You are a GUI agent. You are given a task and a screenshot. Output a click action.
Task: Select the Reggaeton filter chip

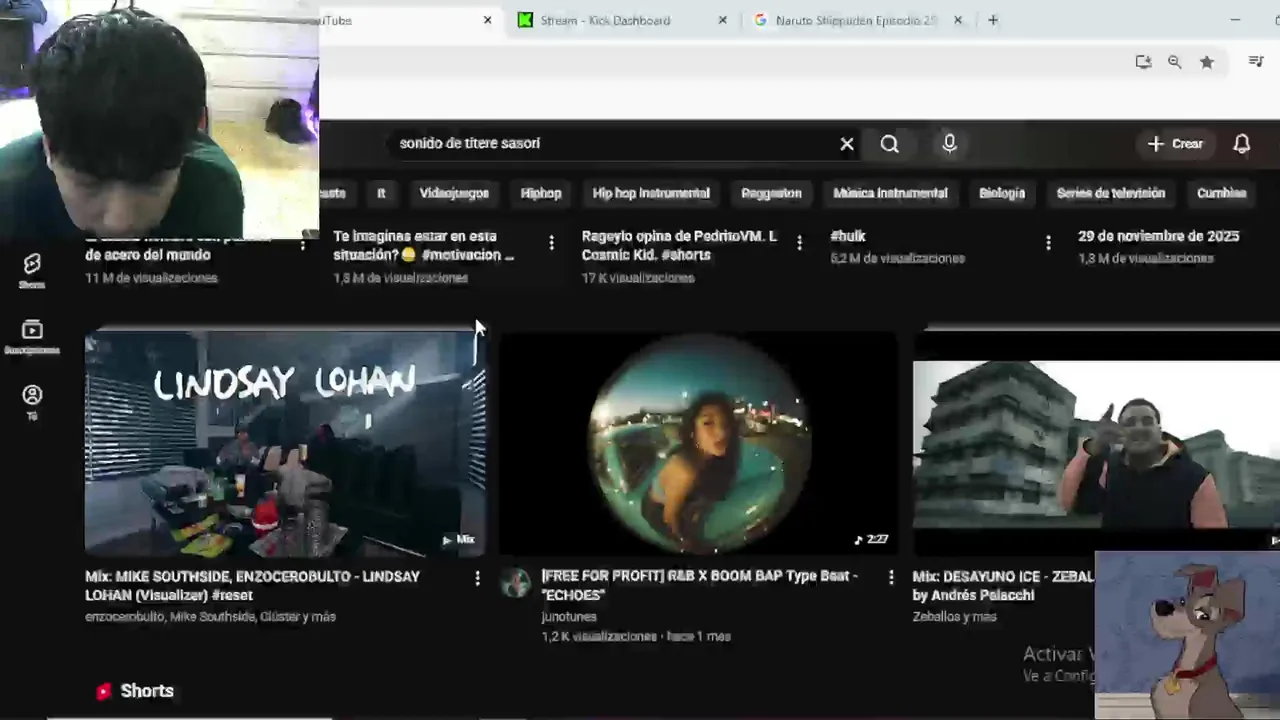click(771, 193)
